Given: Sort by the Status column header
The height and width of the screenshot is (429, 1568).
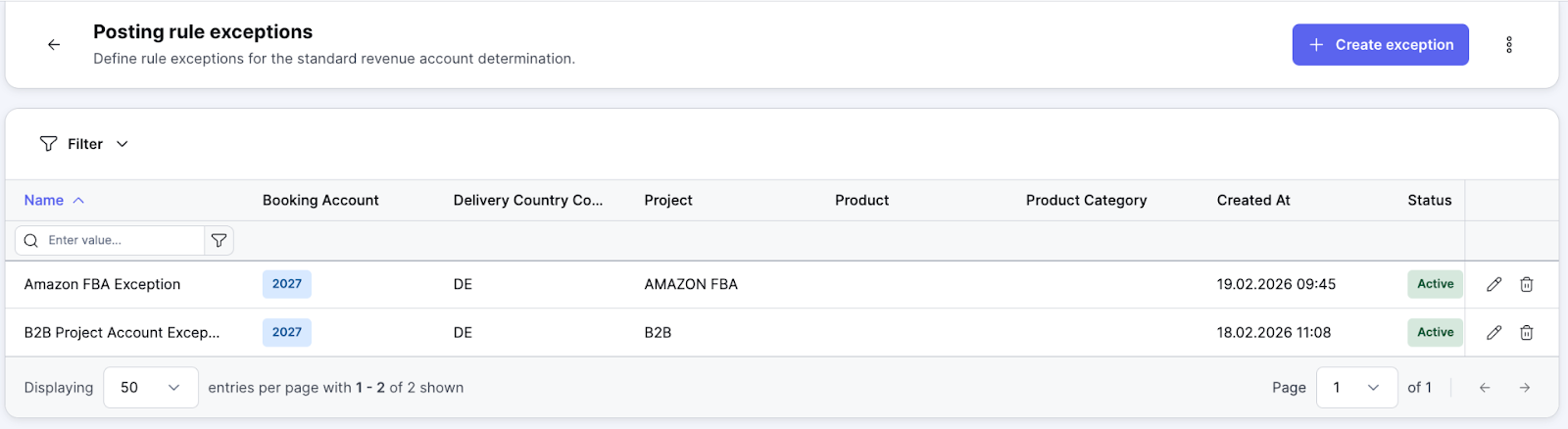Looking at the screenshot, I should point(1429,200).
